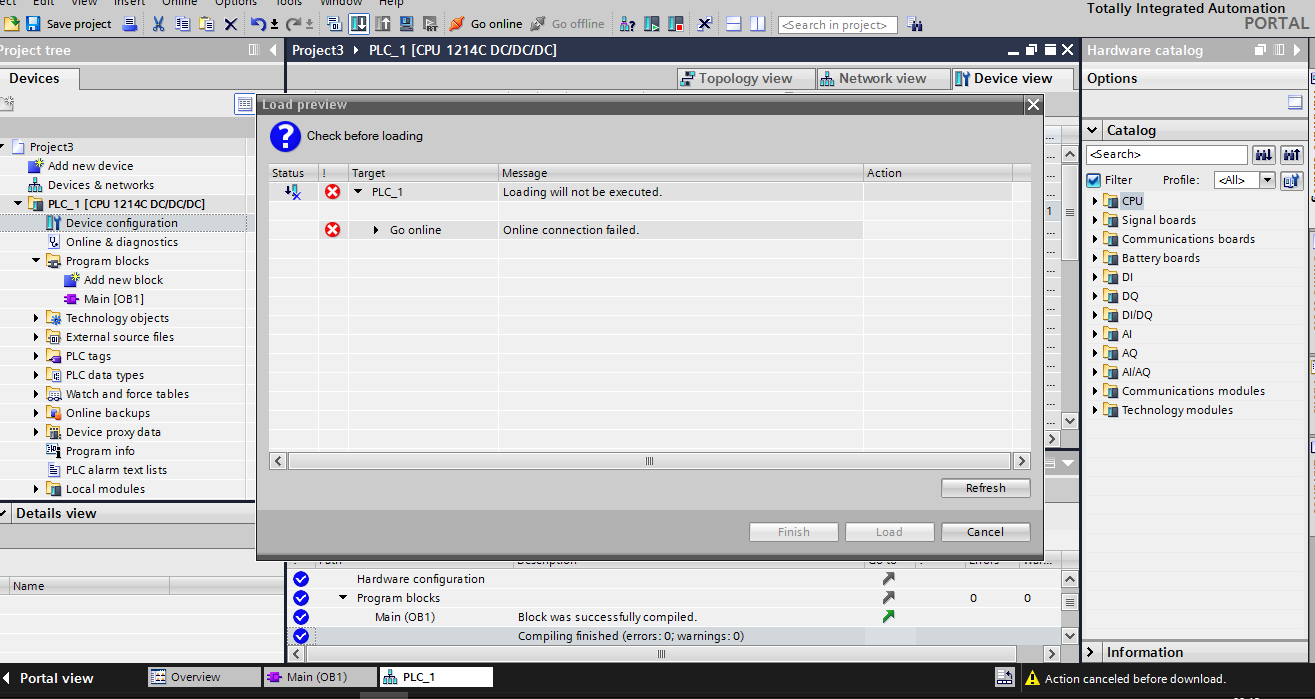Click Split editor space vertically icon
Screen dimensions: 1315x699
coord(758,24)
